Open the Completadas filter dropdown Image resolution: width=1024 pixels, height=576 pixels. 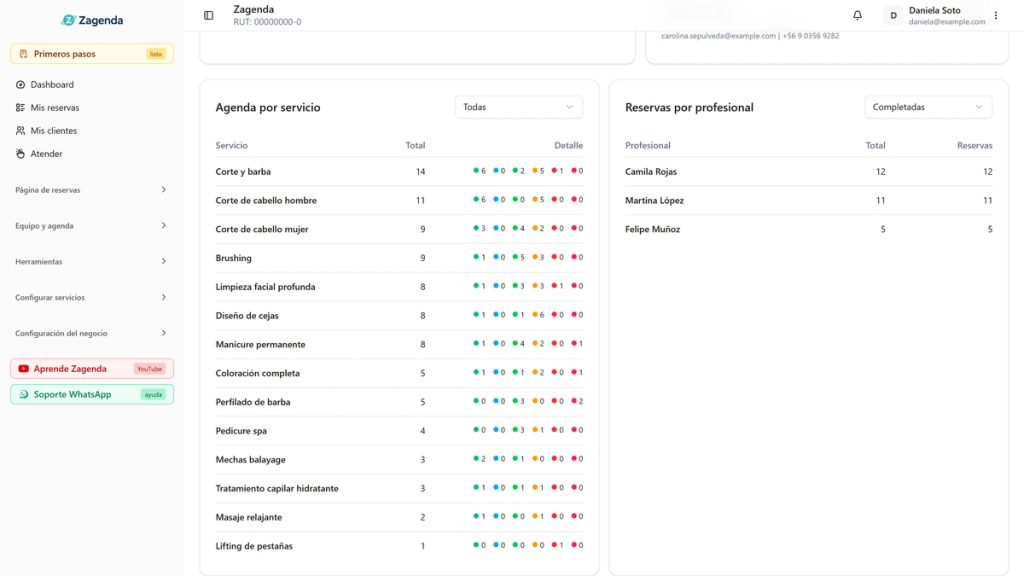[x=928, y=107]
